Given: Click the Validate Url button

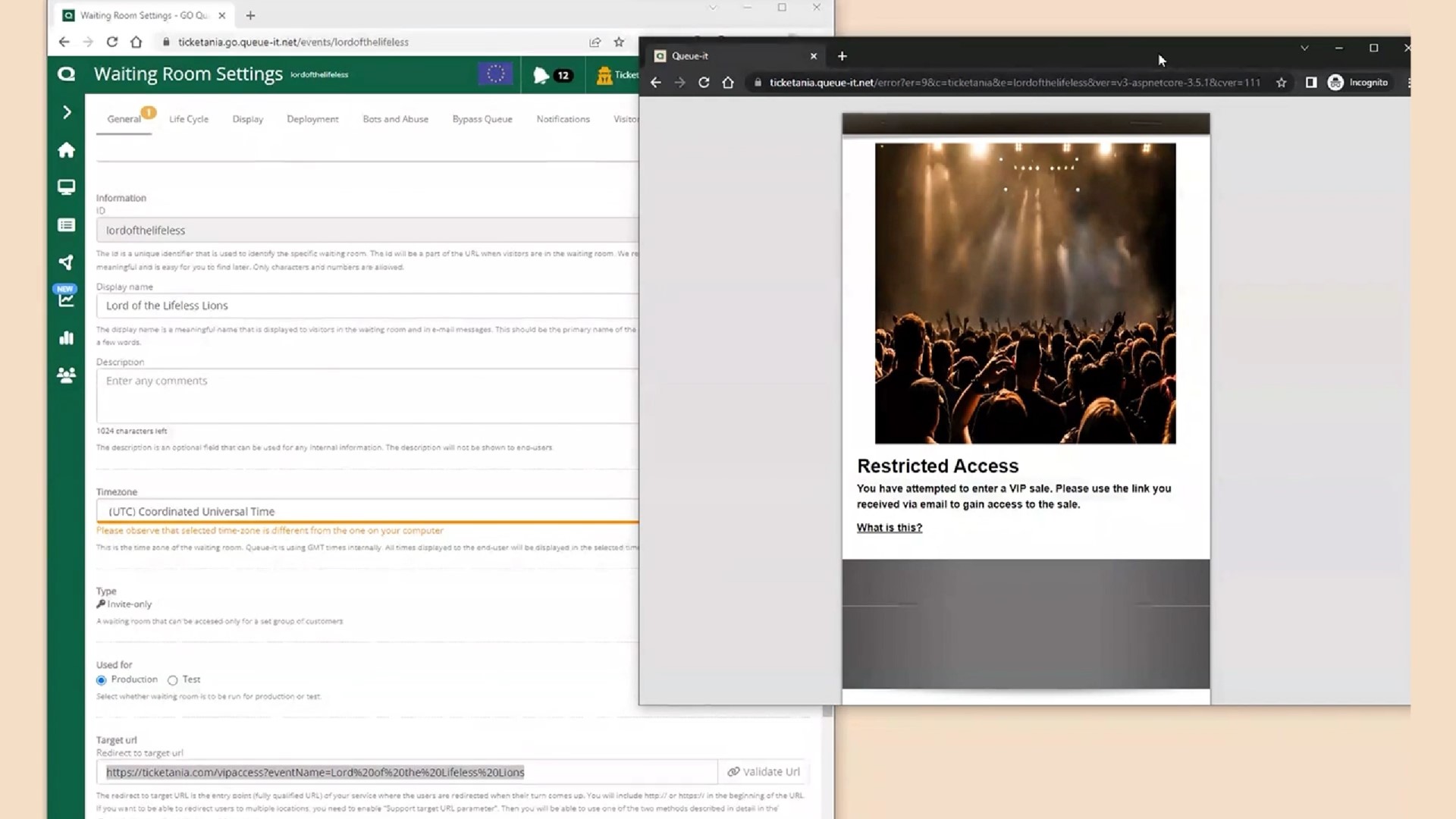Looking at the screenshot, I should click(764, 772).
